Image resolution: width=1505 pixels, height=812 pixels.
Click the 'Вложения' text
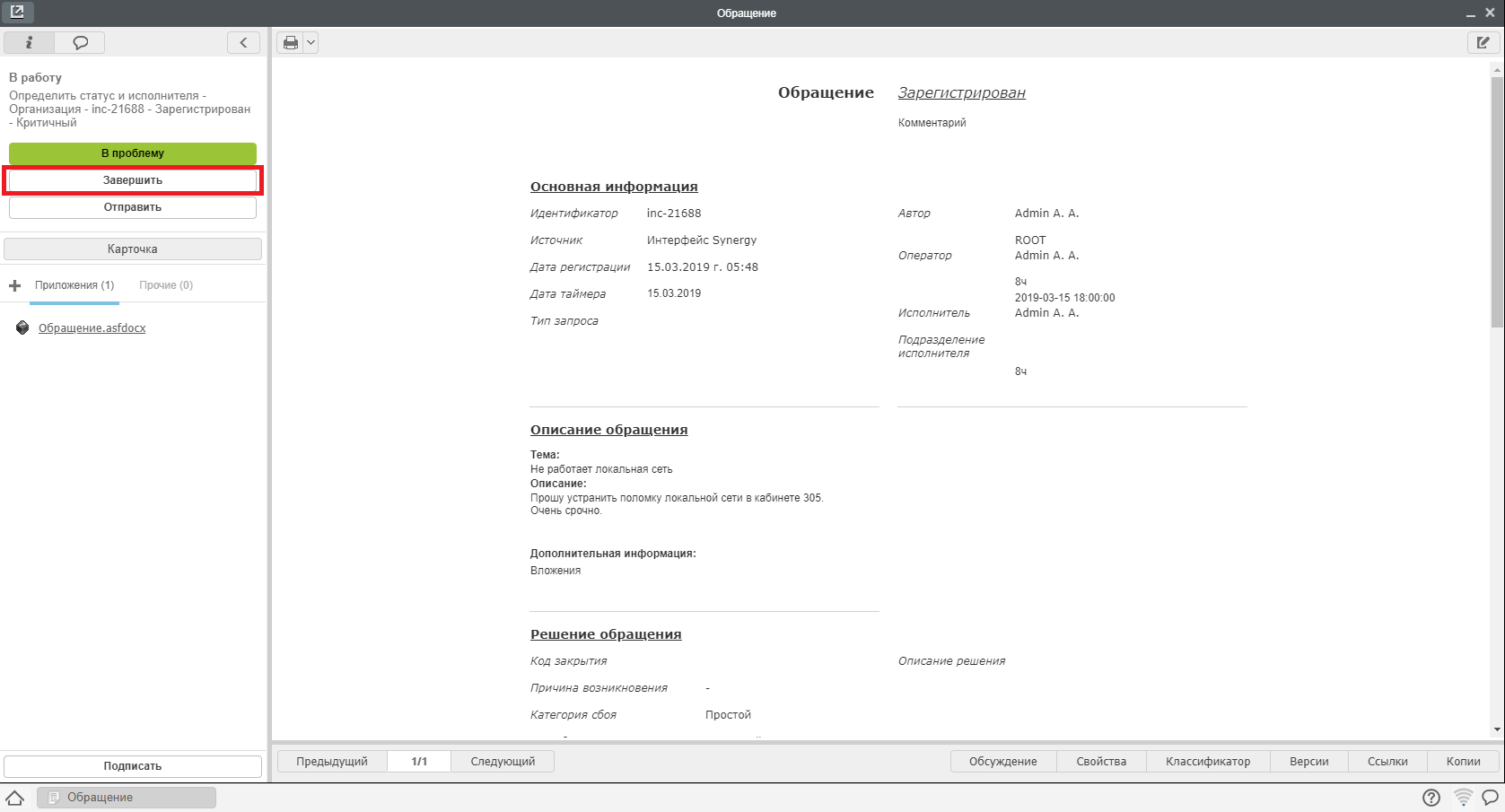pyautogui.click(x=556, y=571)
